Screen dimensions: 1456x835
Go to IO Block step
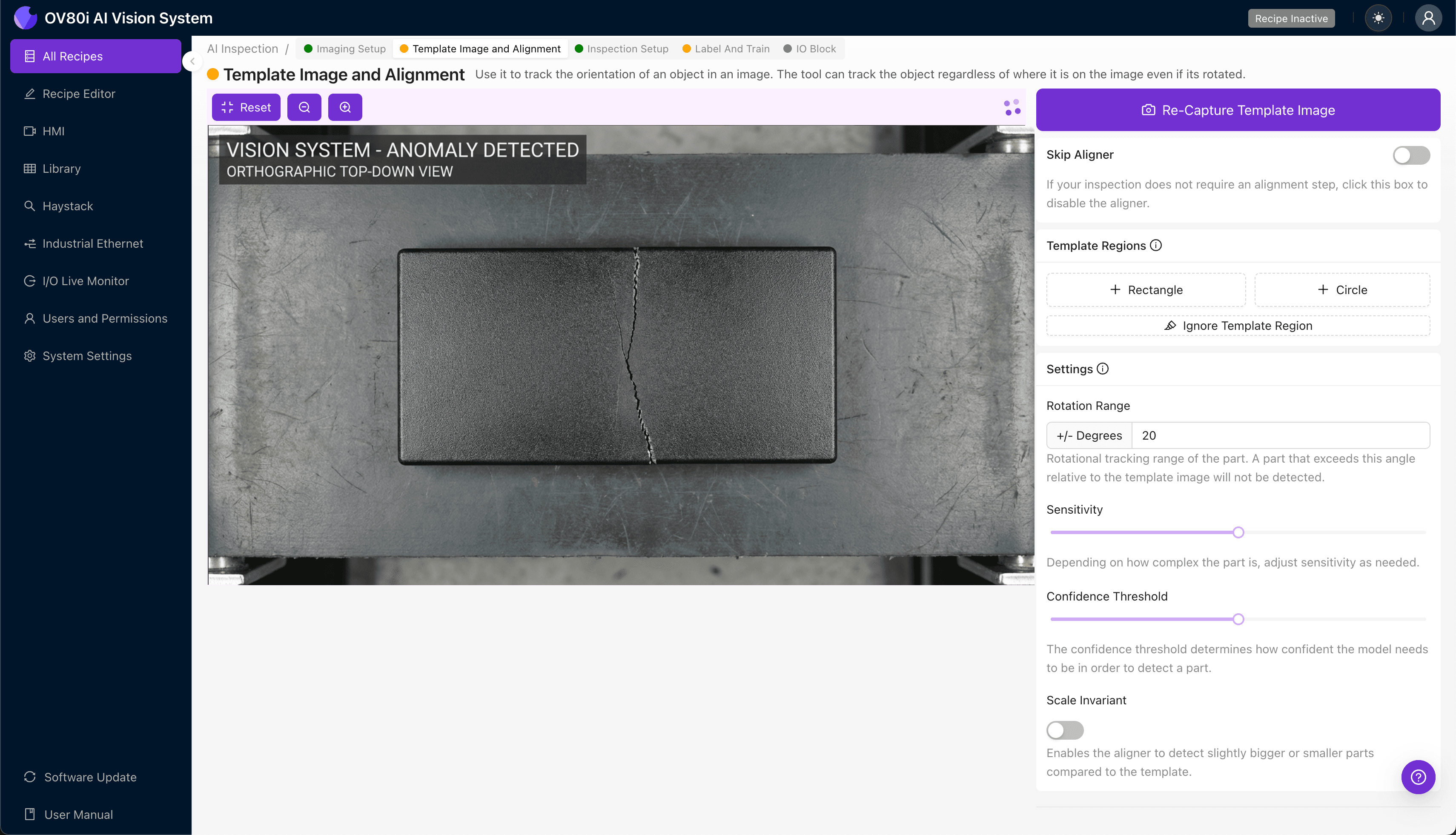[809, 49]
